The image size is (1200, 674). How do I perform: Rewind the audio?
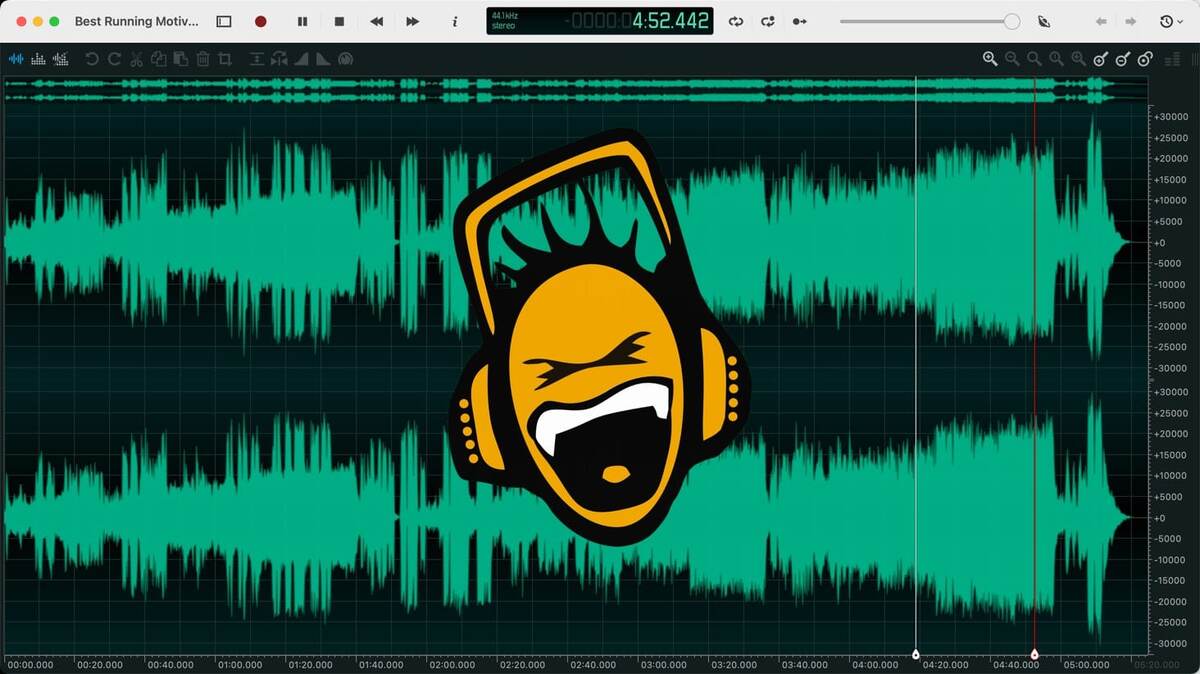[x=377, y=21]
